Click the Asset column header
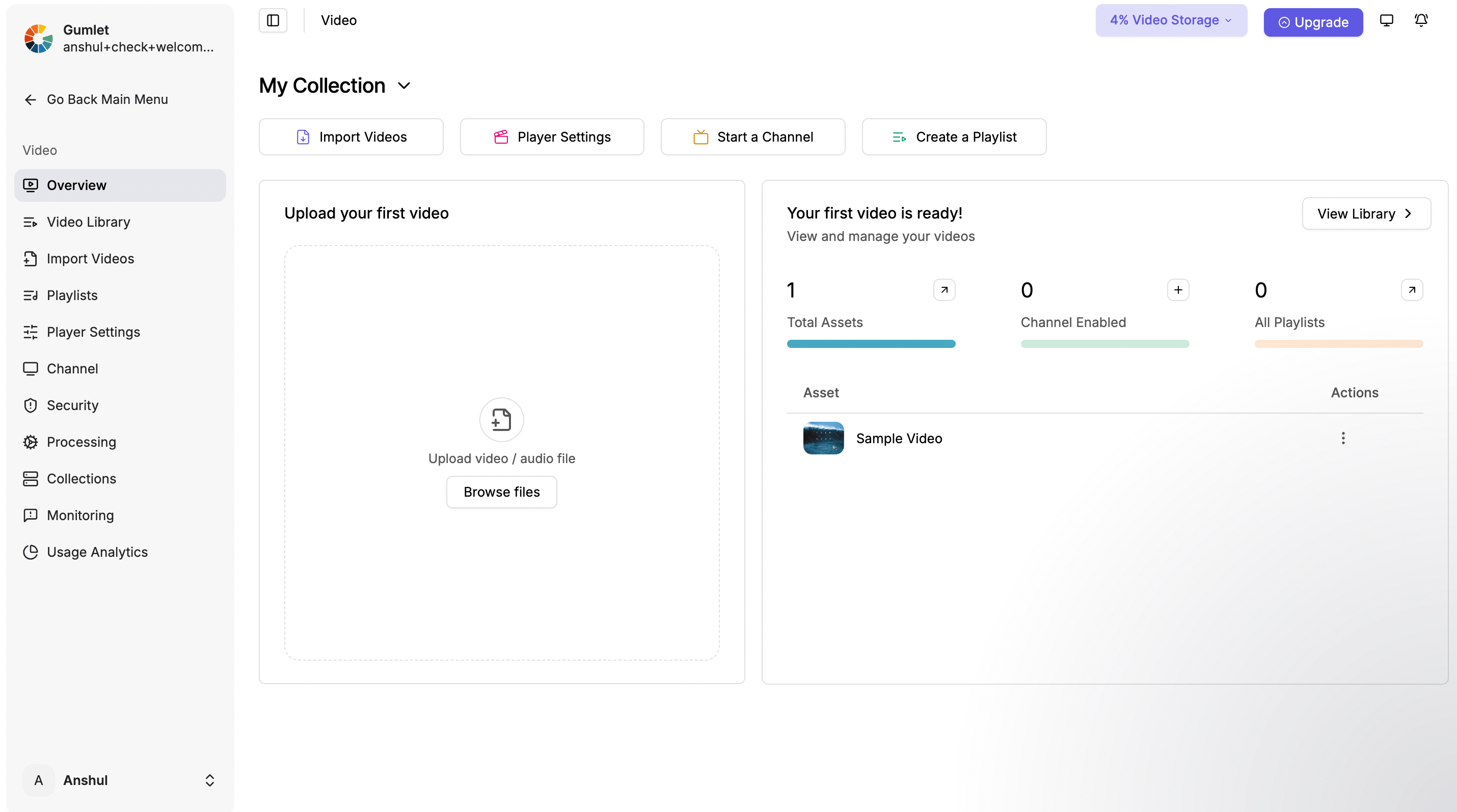Screen dimensions: 1457x812 821,392
